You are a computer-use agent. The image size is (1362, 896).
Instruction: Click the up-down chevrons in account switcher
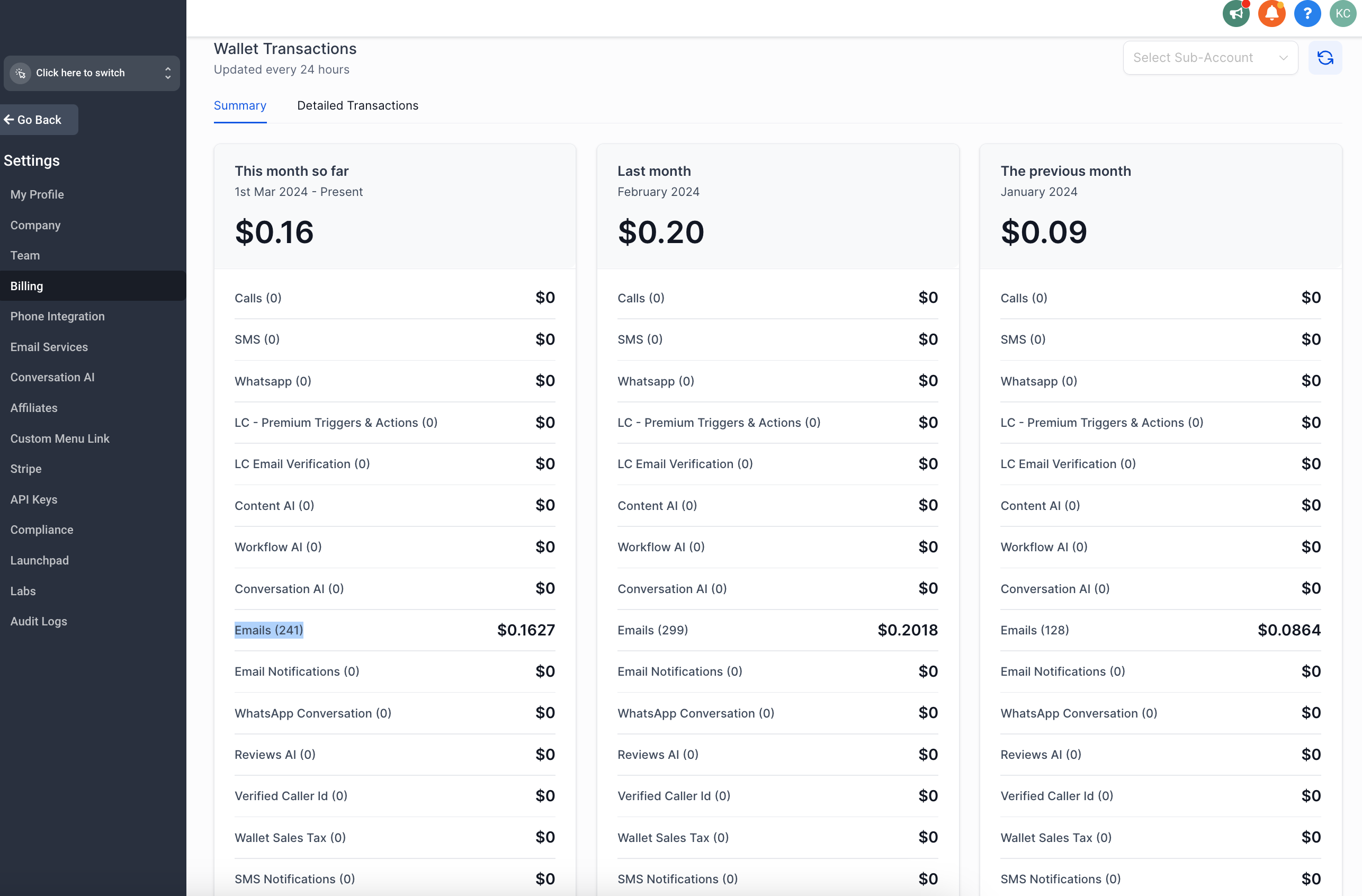point(168,73)
